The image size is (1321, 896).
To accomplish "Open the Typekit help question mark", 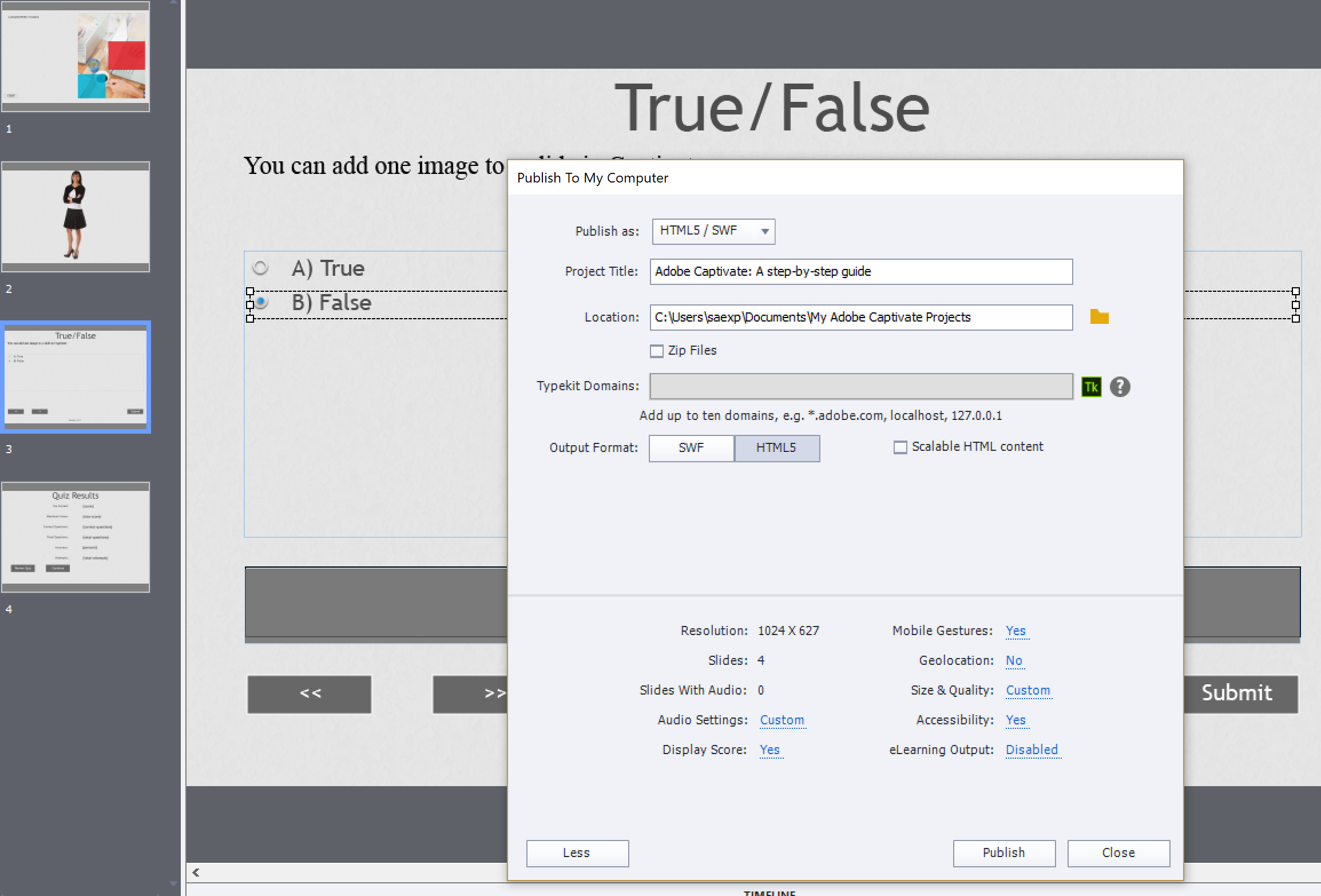I will click(1120, 387).
